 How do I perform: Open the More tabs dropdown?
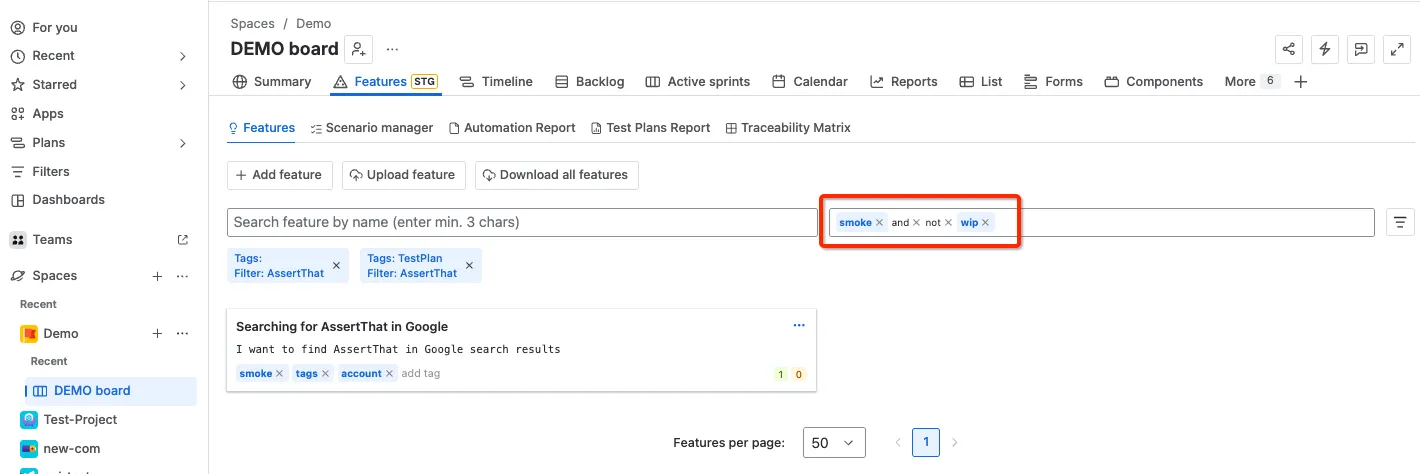tap(1252, 82)
